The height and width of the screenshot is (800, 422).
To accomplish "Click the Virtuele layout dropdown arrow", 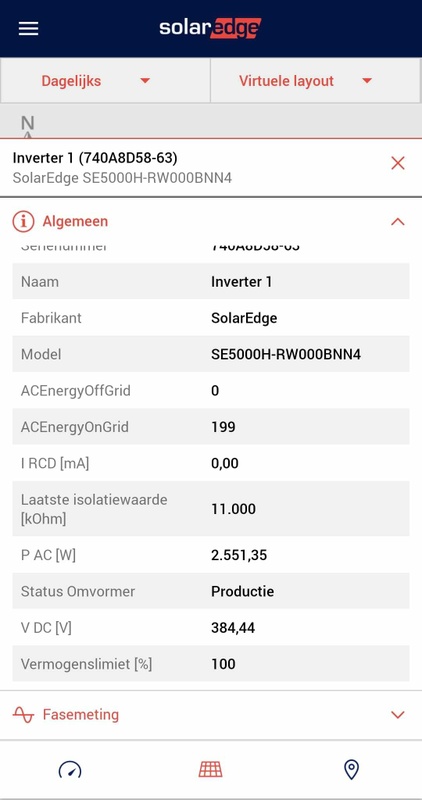I will [367, 81].
